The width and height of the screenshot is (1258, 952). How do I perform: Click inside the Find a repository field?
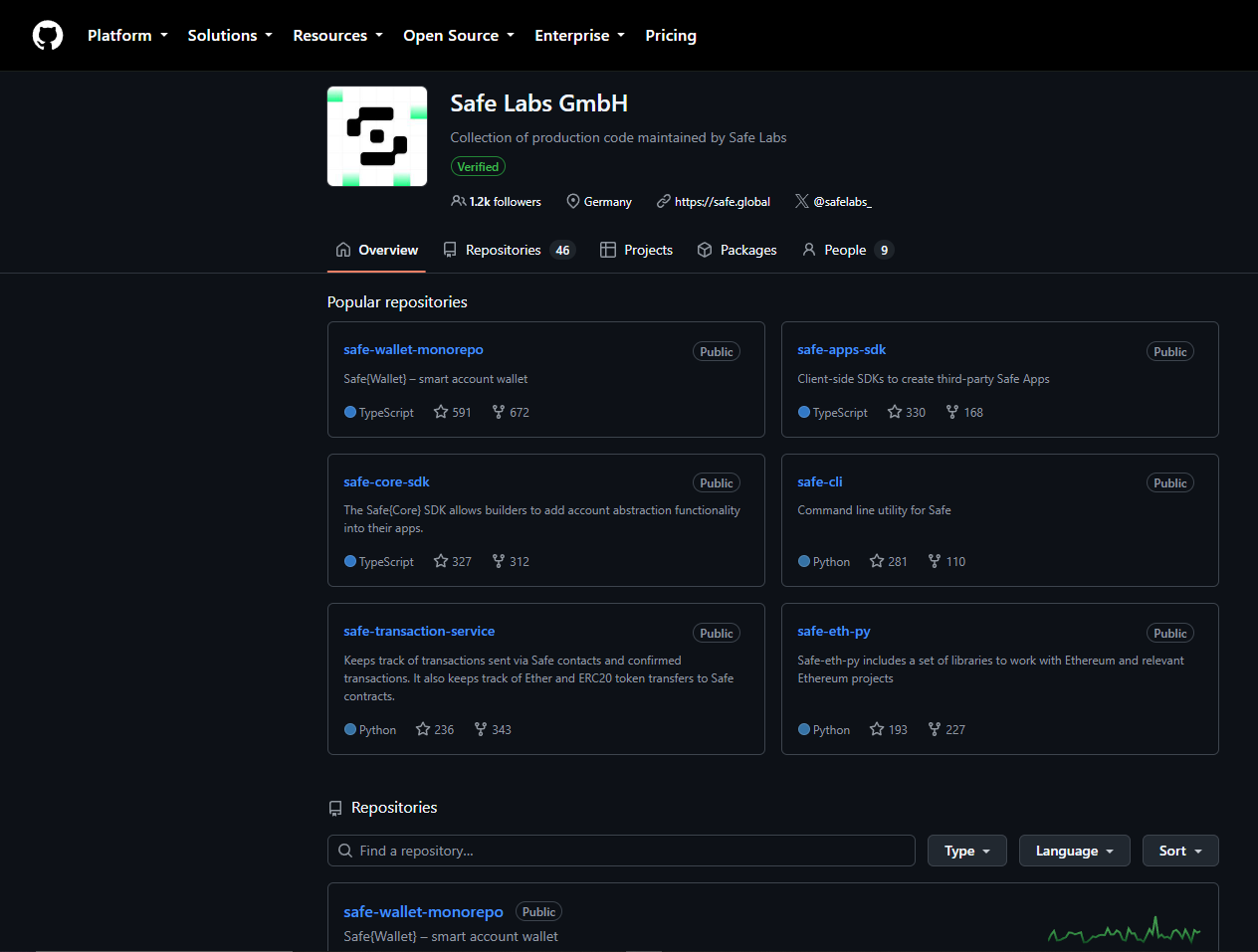click(x=621, y=851)
